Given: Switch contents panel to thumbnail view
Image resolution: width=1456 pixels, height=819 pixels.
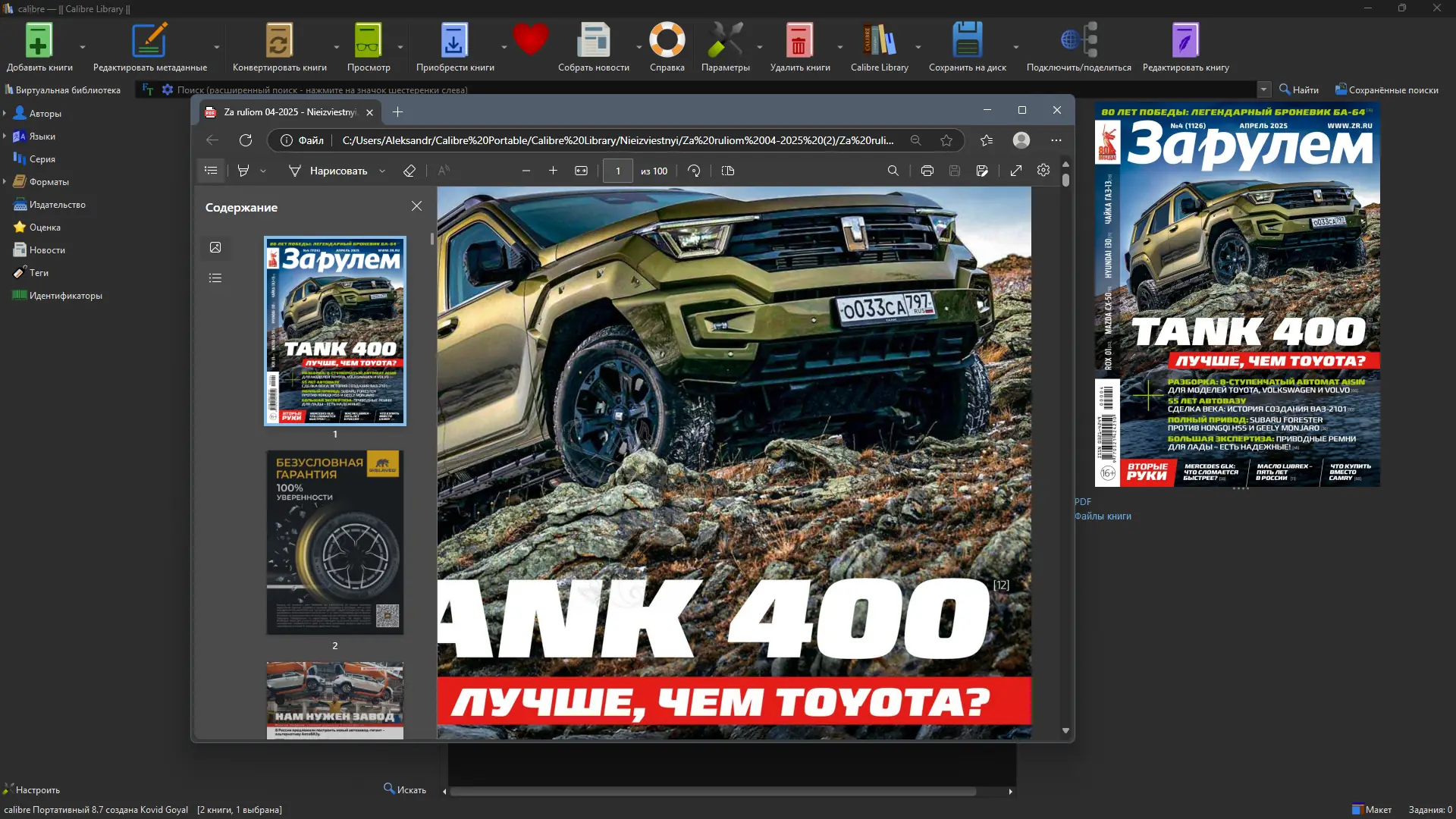Looking at the screenshot, I should click(215, 247).
